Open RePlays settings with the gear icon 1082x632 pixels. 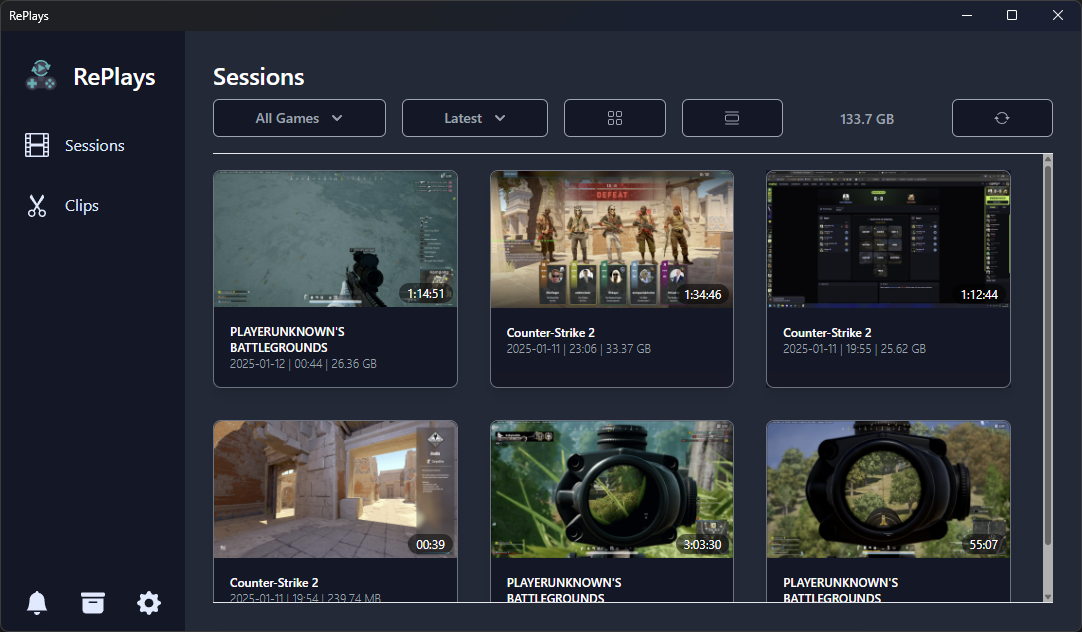point(148,603)
